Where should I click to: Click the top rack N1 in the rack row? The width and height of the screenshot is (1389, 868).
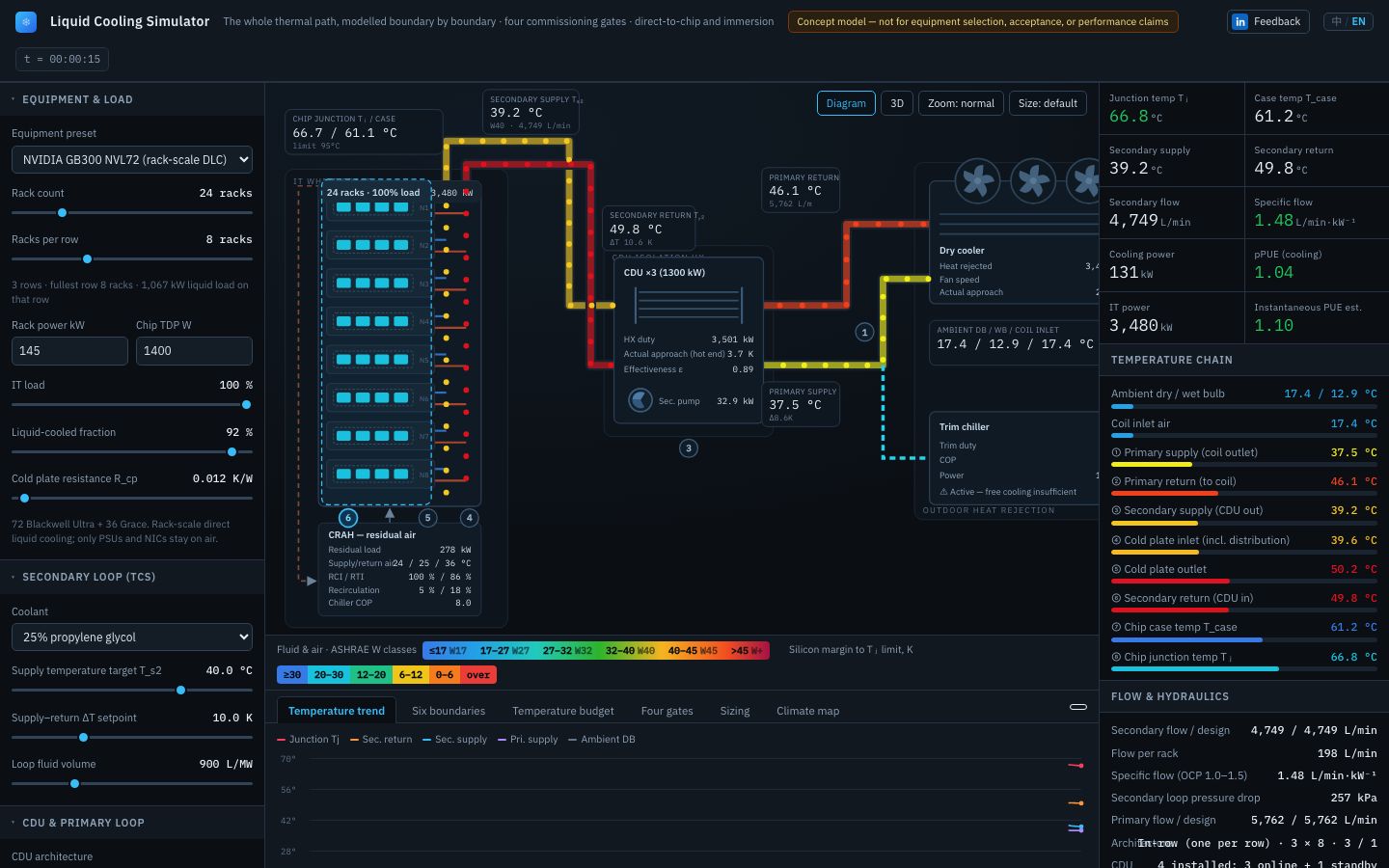382,207
